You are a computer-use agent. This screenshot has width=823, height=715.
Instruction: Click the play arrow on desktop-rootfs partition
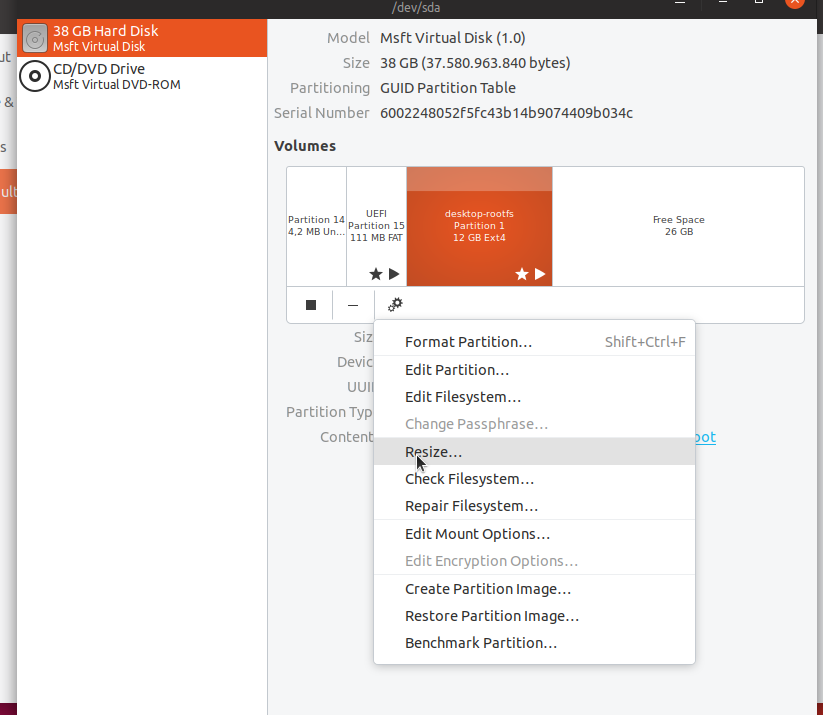(x=540, y=274)
